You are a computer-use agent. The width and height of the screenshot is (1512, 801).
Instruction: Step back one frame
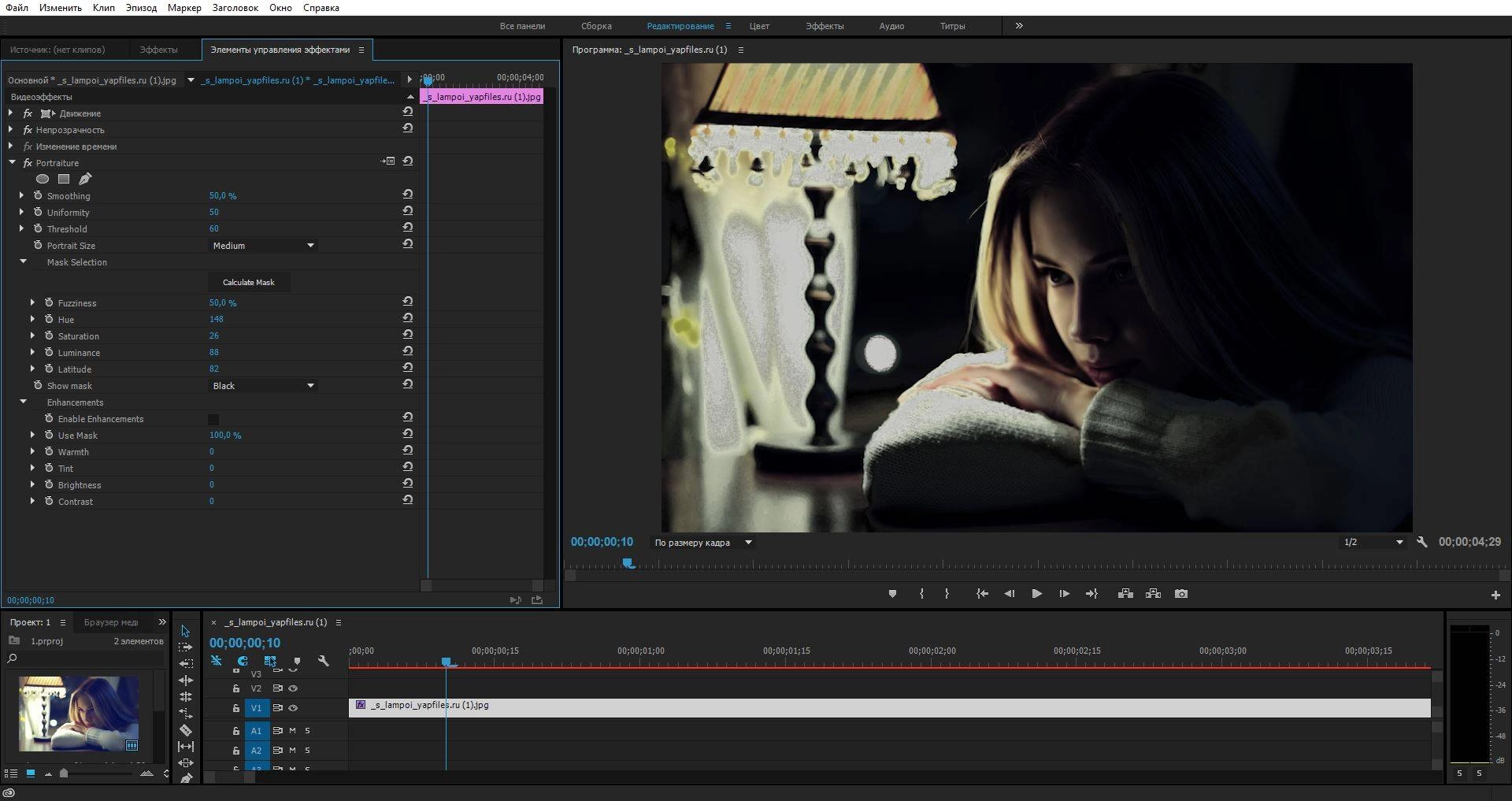(x=1009, y=594)
